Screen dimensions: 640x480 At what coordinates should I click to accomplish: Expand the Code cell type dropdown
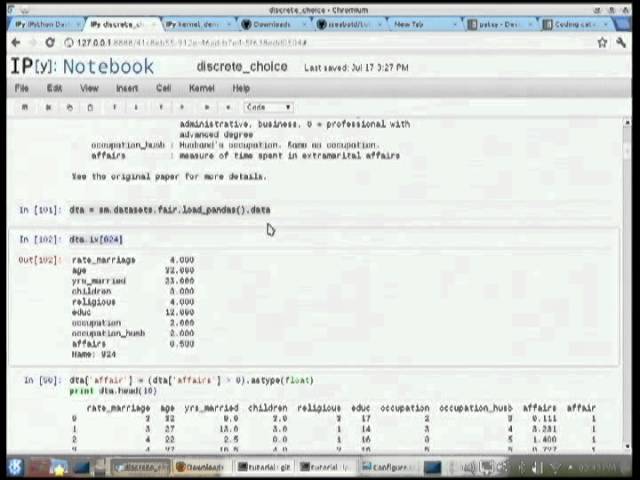tap(269, 107)
